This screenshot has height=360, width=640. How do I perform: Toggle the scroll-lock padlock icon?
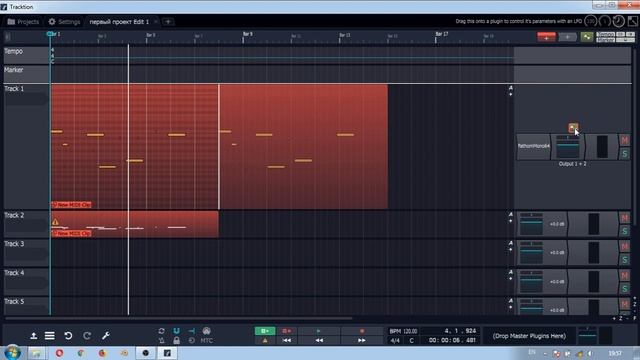[176, 340]
